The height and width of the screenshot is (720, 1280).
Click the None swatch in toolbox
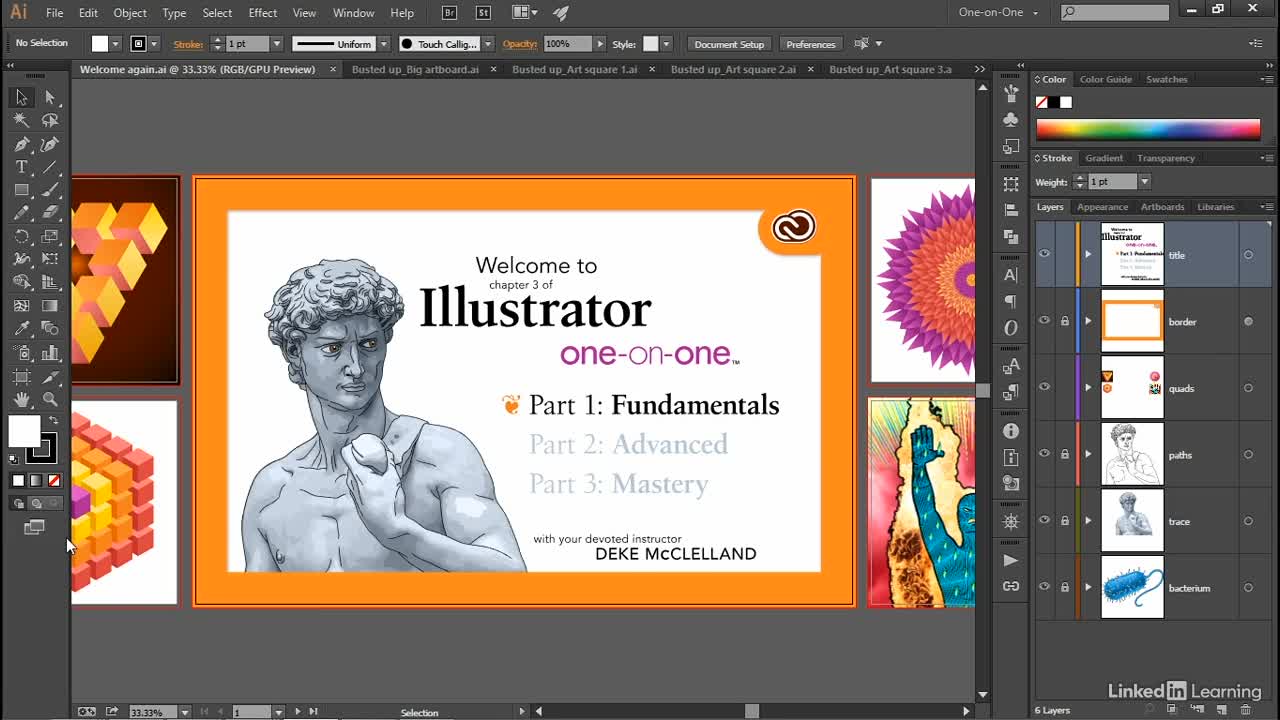click(x=54, y=481)
